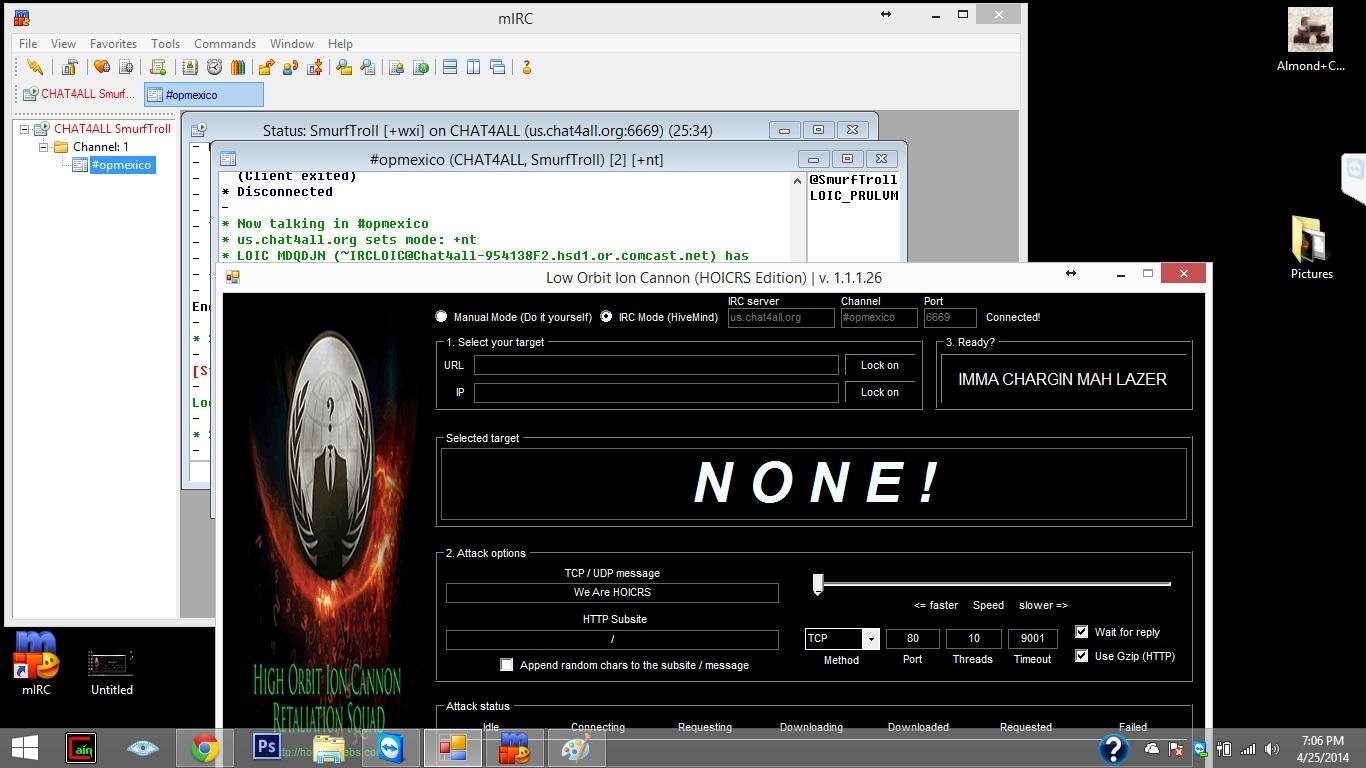Click Lock on next to the URL field
This screenshot has width=1366, height=768.
(x=878, y=365)
